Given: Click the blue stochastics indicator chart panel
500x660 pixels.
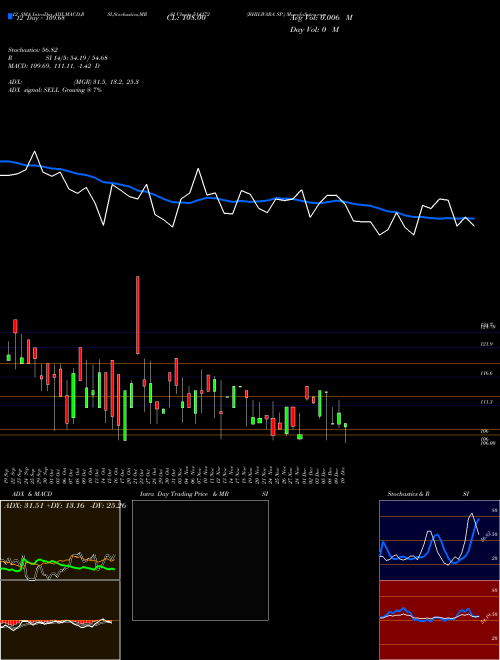Looking at the screenshot, I should click(439, 540).
